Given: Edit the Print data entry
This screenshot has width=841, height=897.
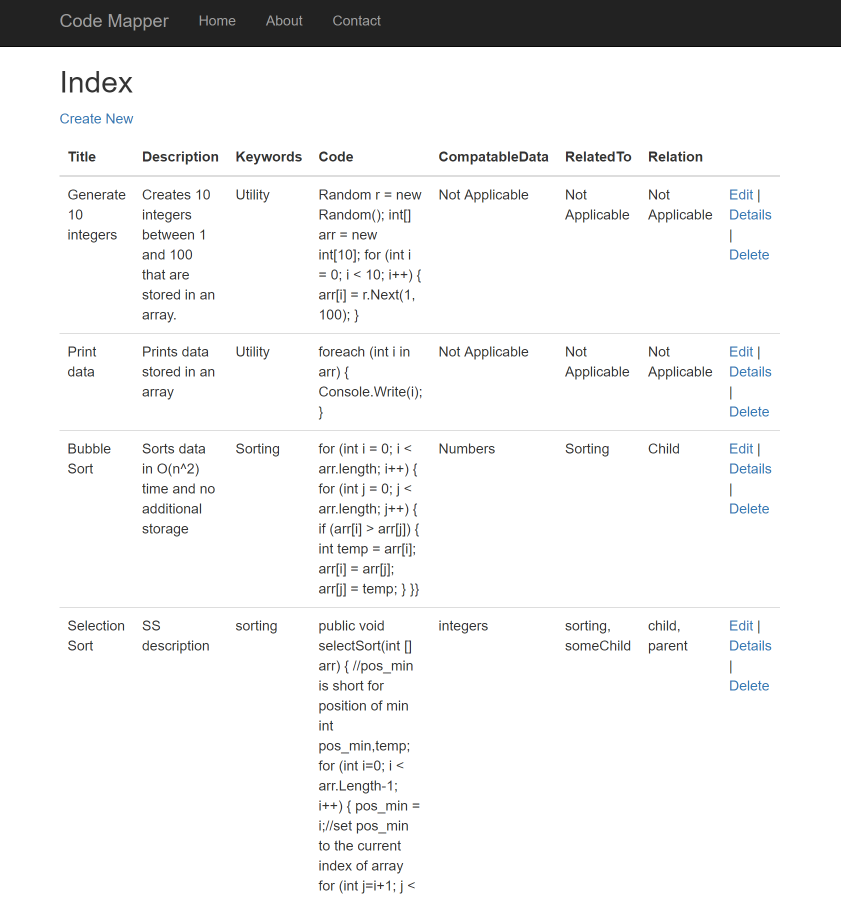Looking at the screenshot, I should tap(741, 352).
